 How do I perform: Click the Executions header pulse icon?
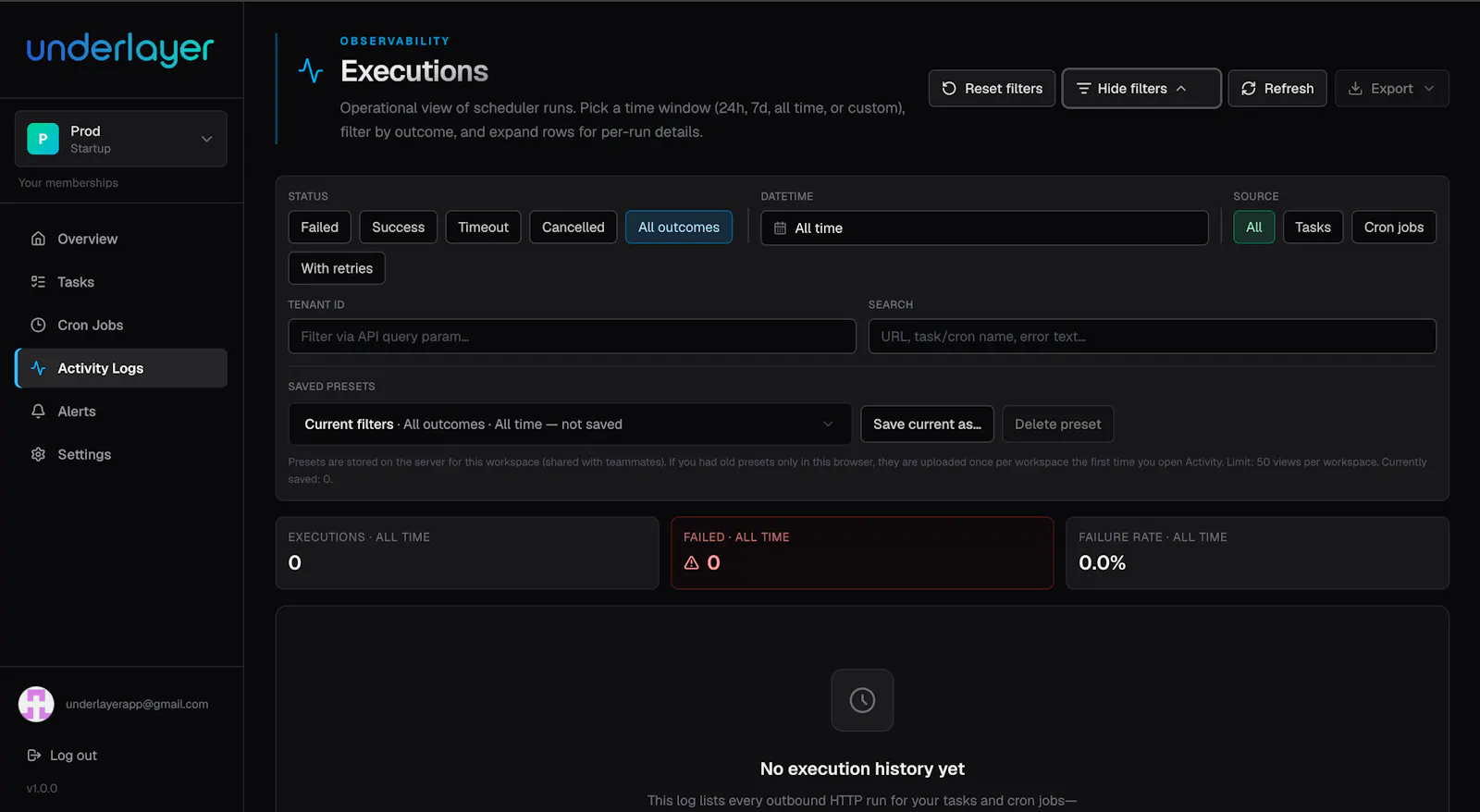coord(311,70)
